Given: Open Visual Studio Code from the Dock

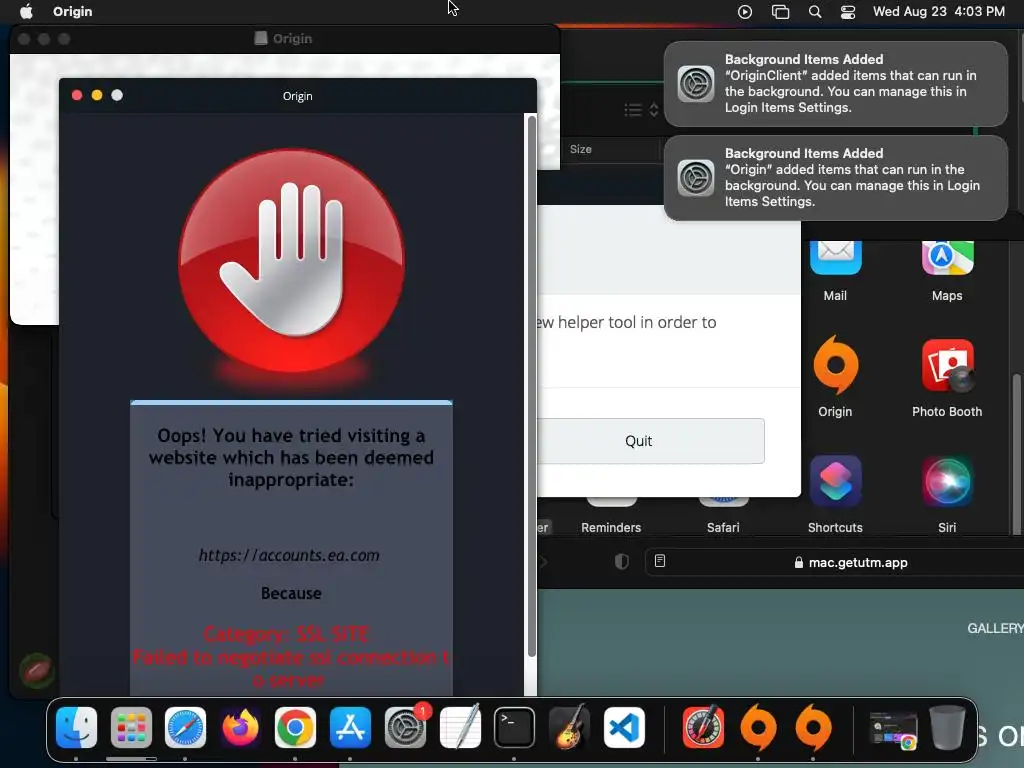Looking at the screenshot, I should pos(624,727).
